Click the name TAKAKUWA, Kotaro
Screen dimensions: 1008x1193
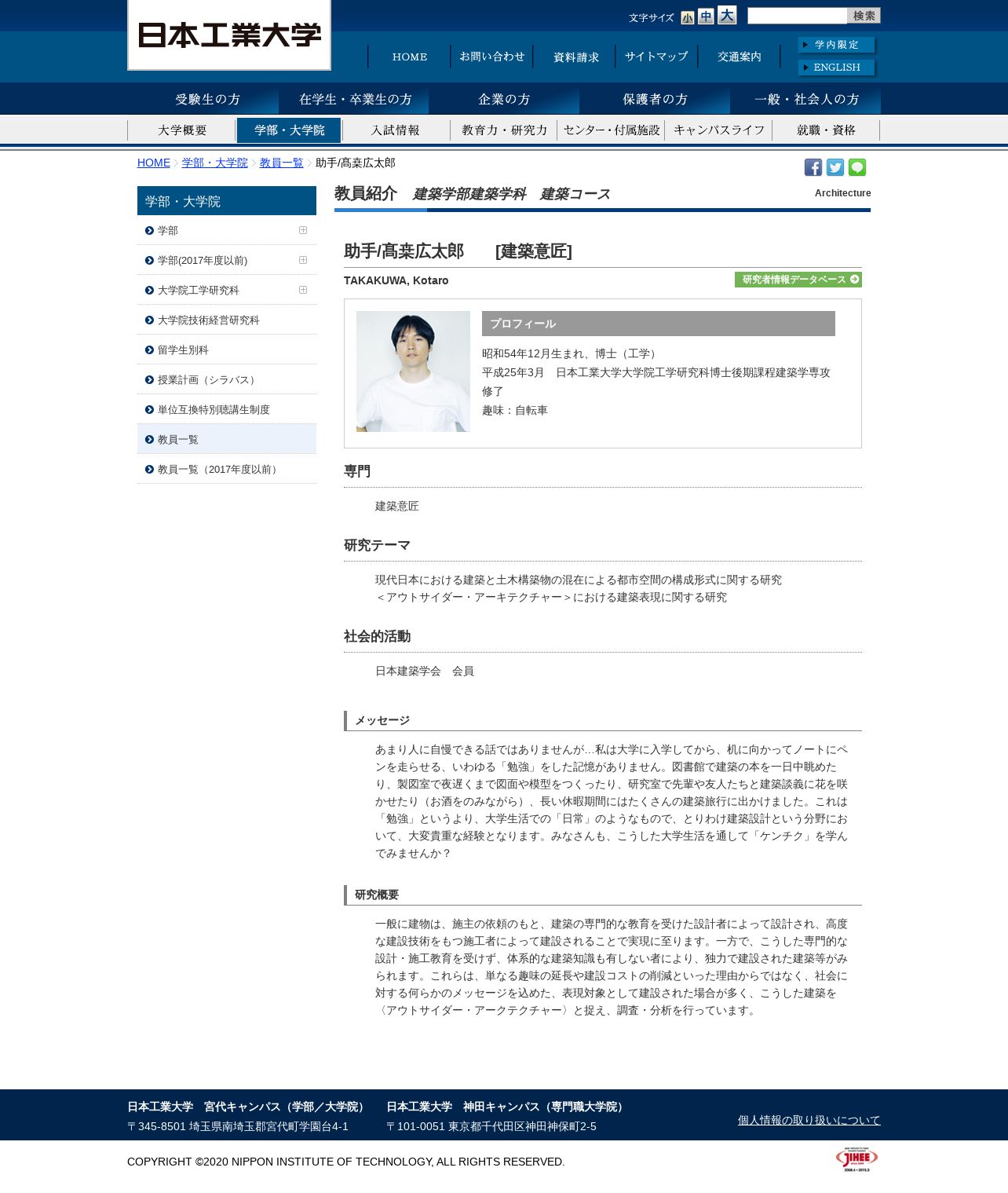[x=396, y=280]
